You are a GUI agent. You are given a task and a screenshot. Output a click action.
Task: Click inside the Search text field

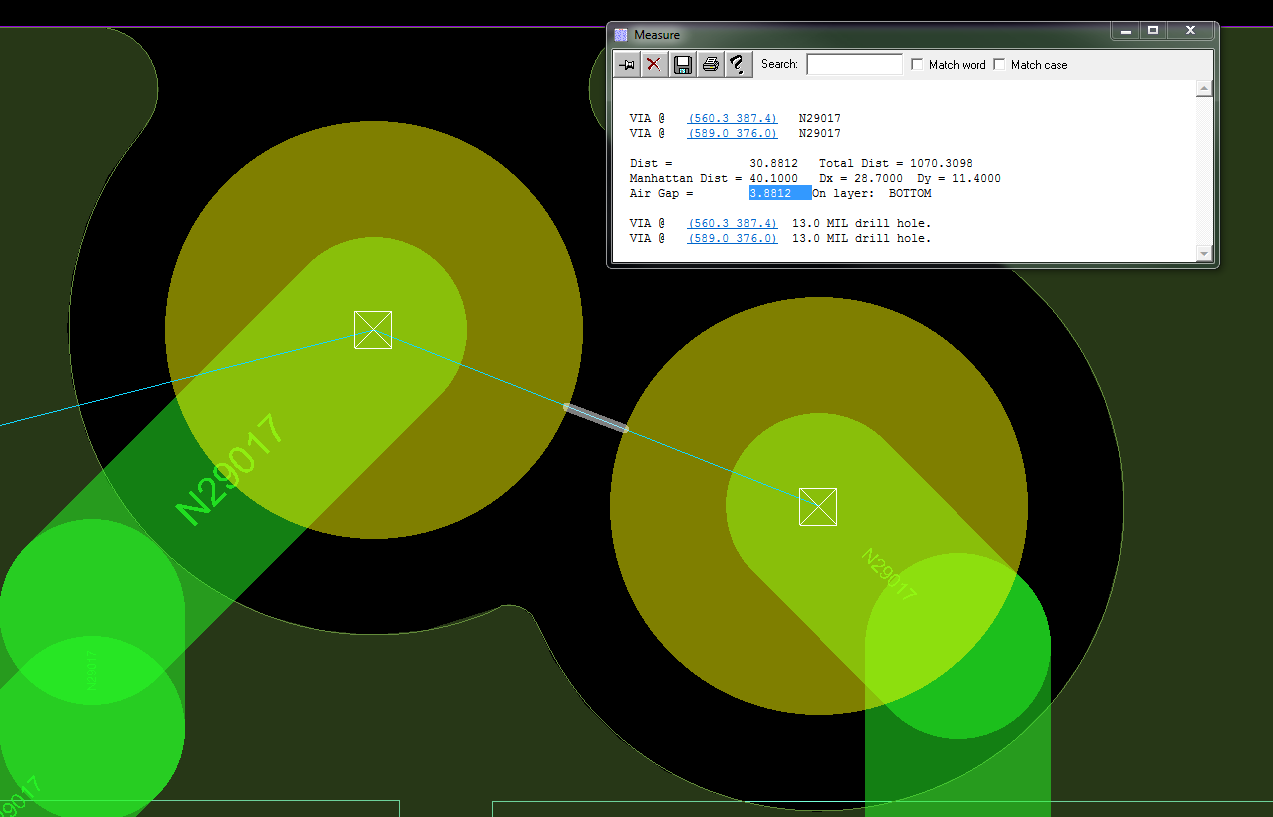click(854, 65)
